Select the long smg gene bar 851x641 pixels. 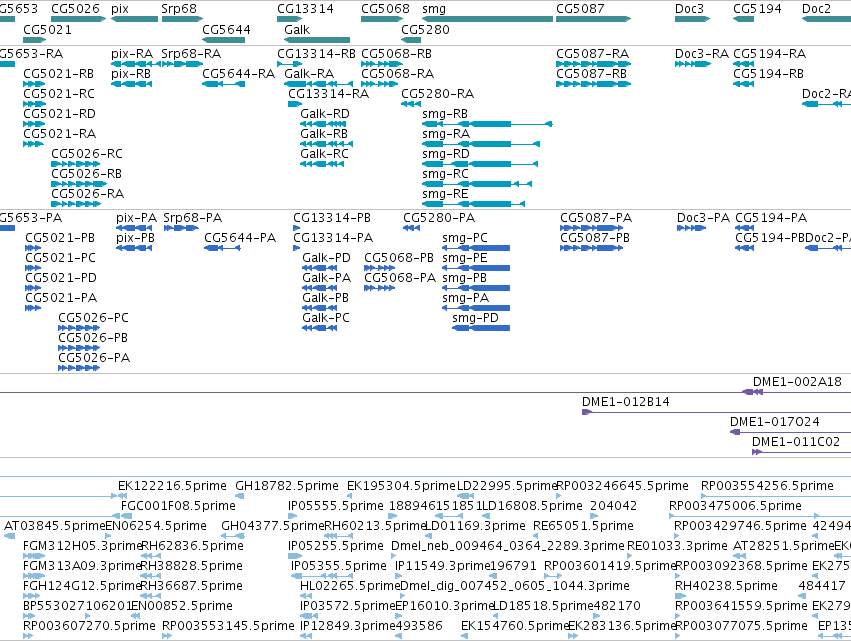click(x=487, y=19)
